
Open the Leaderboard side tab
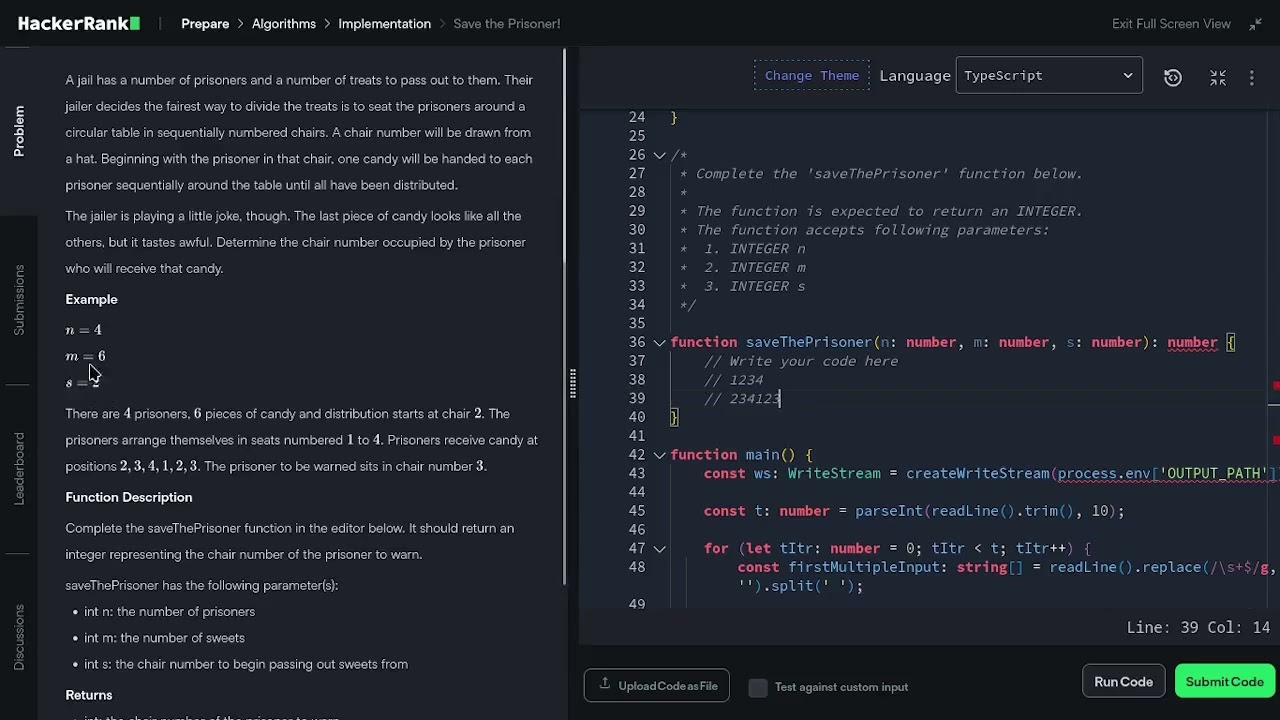point(19,468)
